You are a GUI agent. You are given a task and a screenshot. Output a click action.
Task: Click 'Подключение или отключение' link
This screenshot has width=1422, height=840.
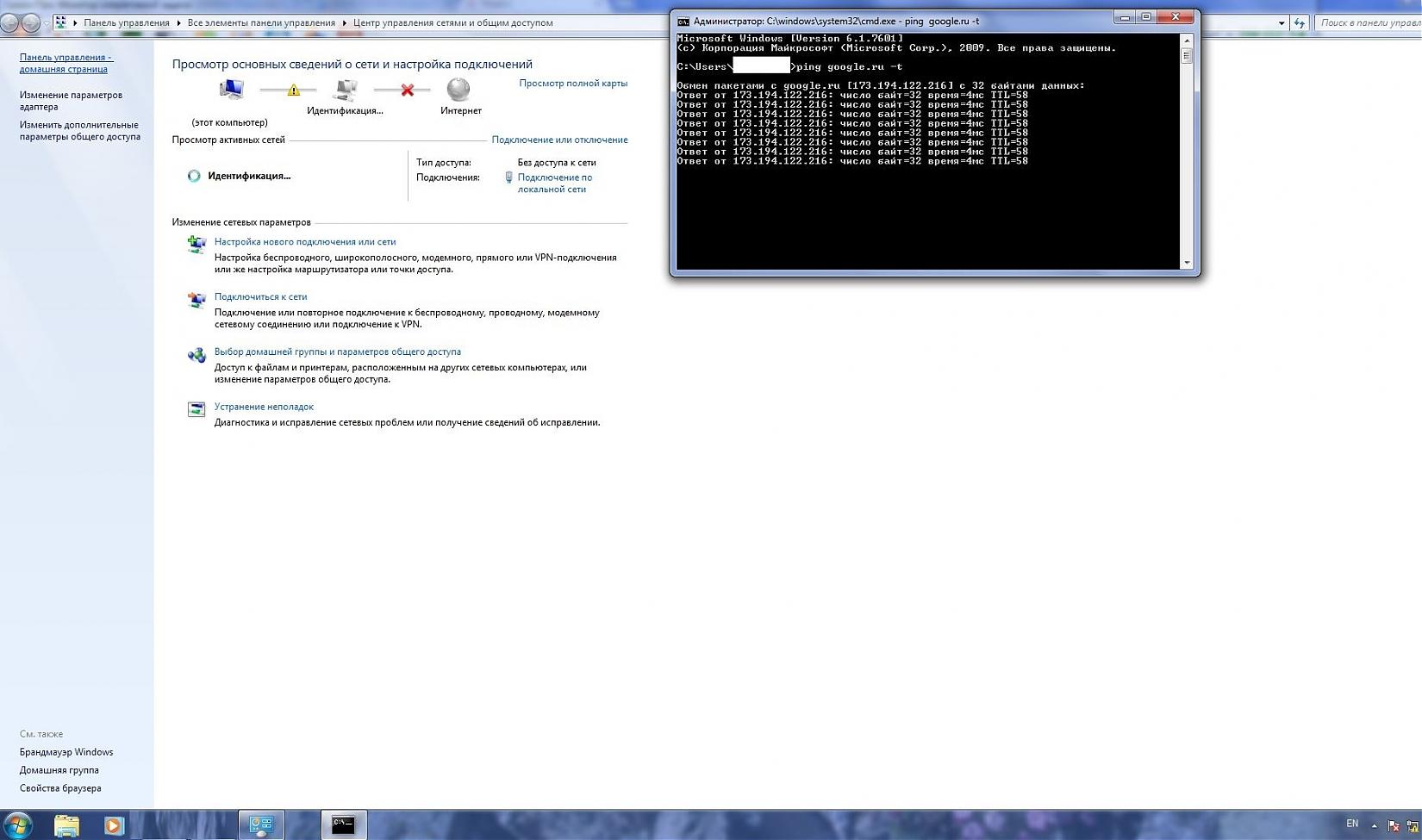coord(560,140)
